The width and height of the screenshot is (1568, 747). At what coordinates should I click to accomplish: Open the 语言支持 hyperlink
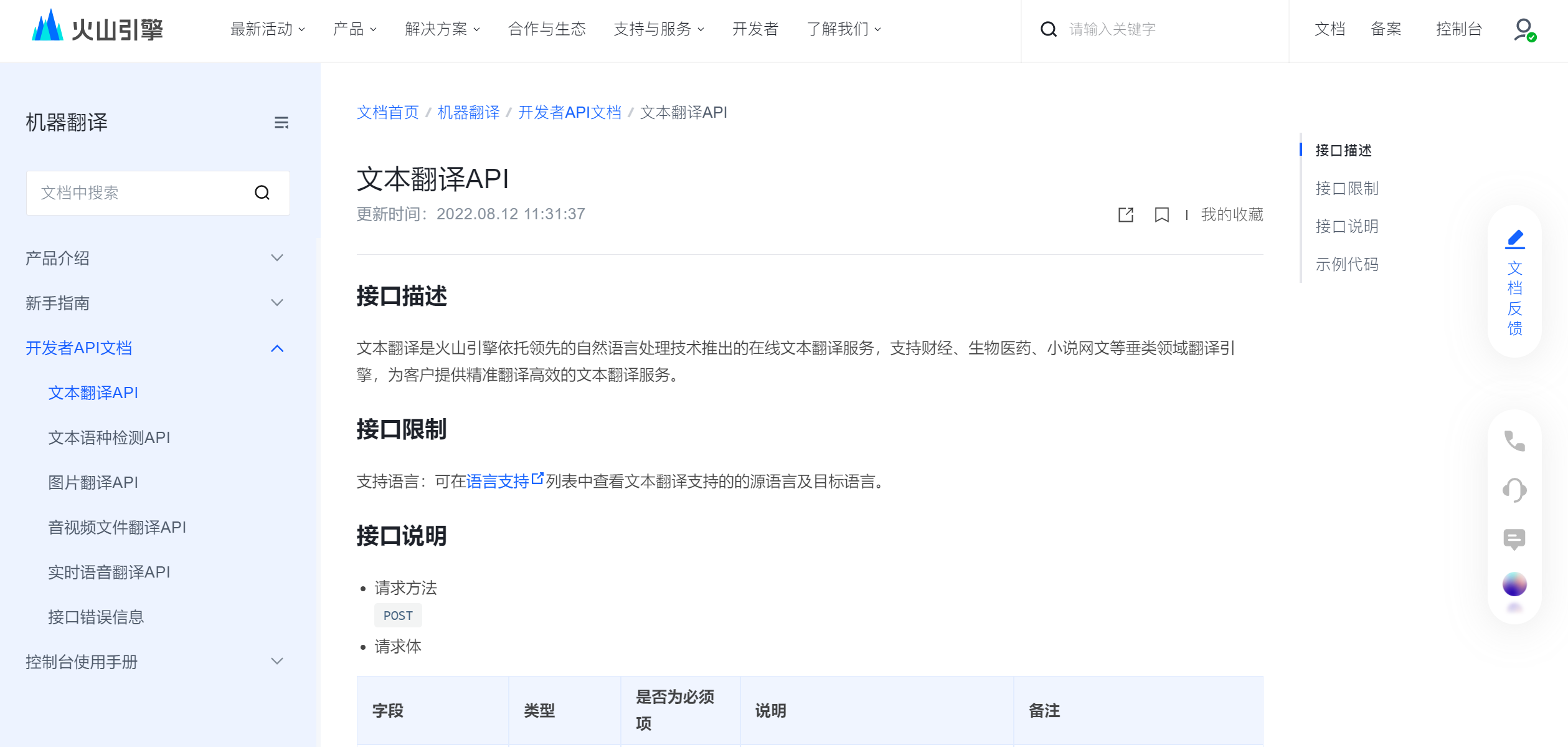(498, 481)
